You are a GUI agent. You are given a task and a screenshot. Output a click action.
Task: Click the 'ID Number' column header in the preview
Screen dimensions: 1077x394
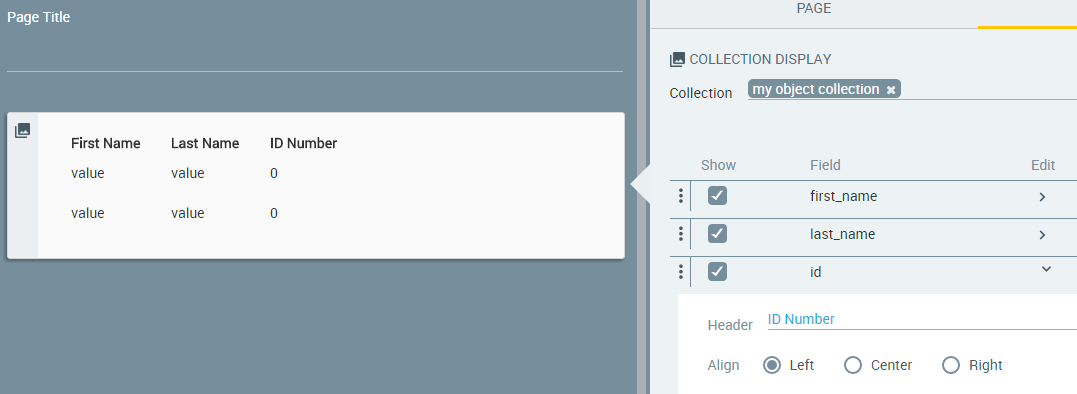pos(304,143)
